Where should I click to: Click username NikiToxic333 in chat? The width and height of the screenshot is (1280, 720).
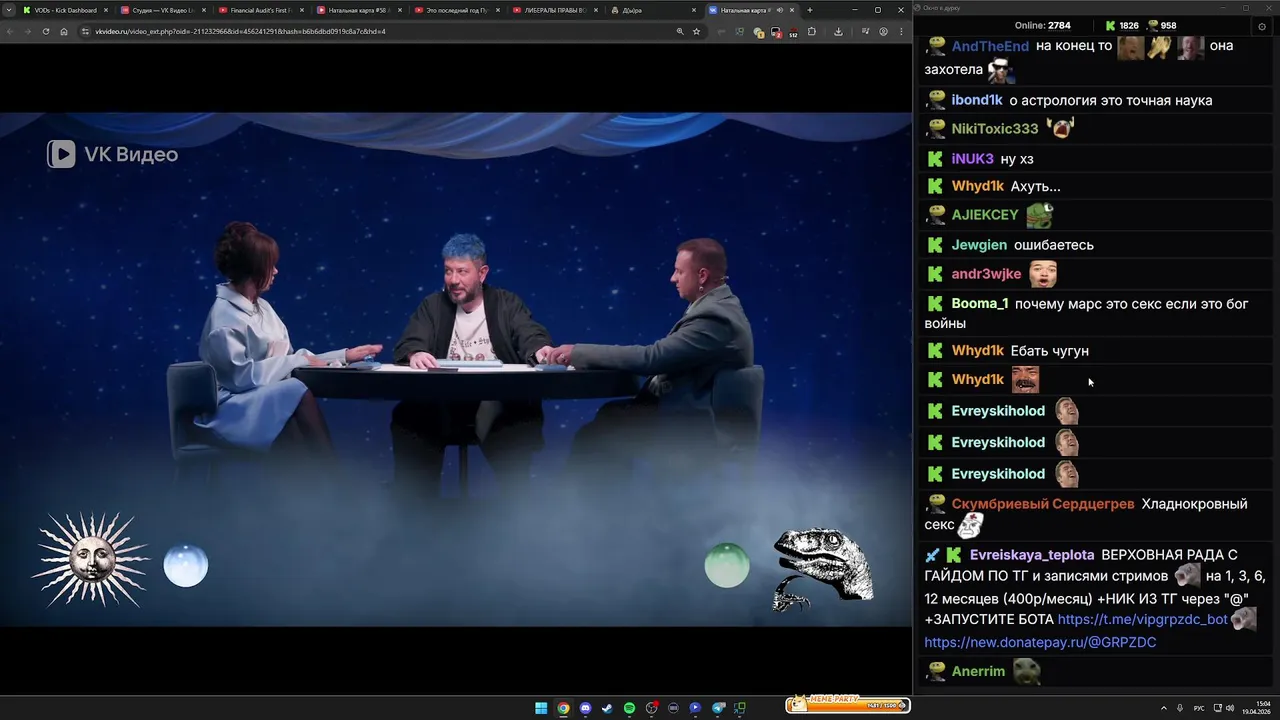click(995, 129)
